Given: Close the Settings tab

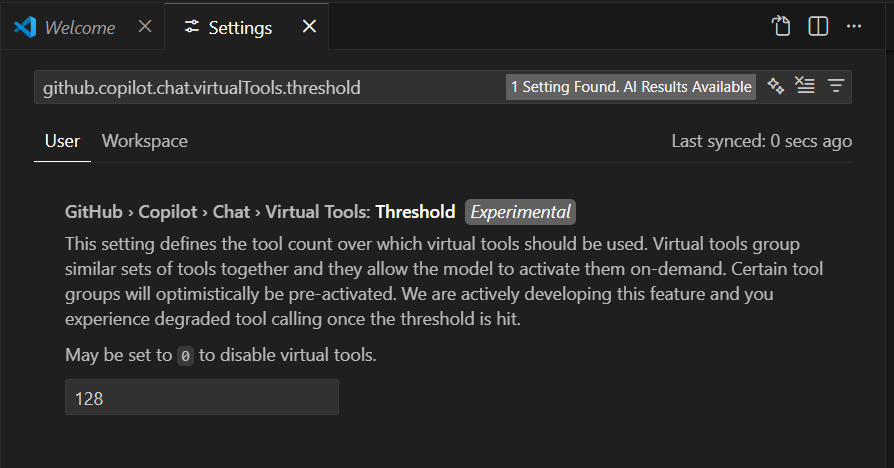Looking at the screenshot, I should (309, 27).
